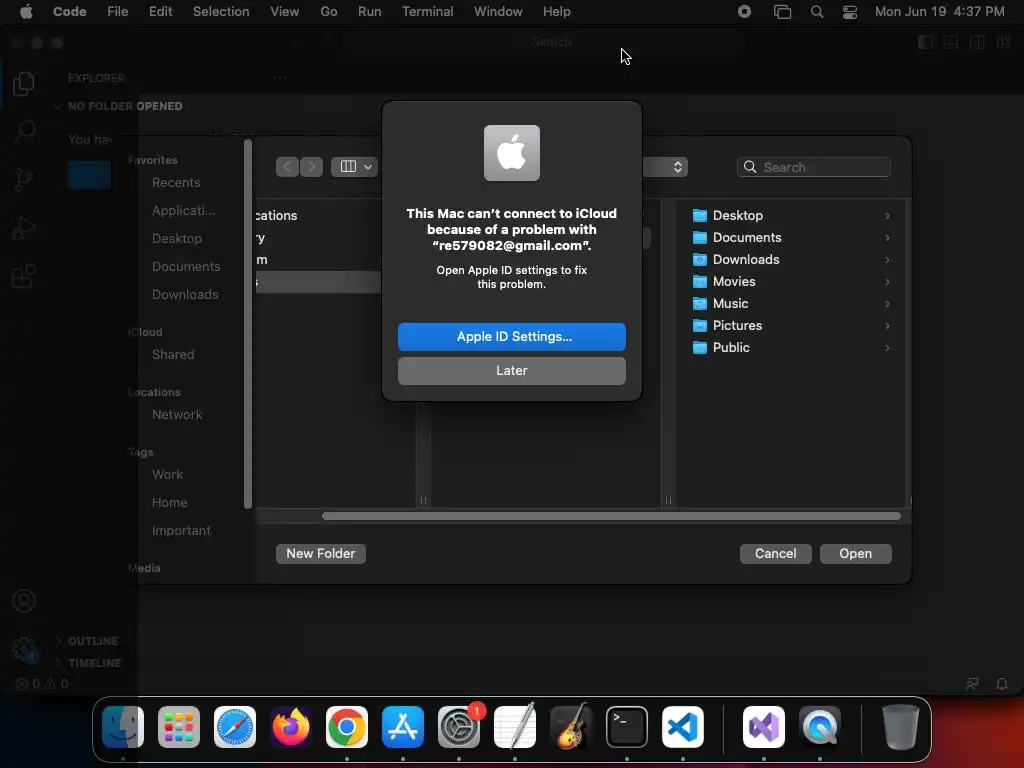This screenshot has height=768, width=1024.
Task: Select Recents in dialog sidebar
Action: 176,183
